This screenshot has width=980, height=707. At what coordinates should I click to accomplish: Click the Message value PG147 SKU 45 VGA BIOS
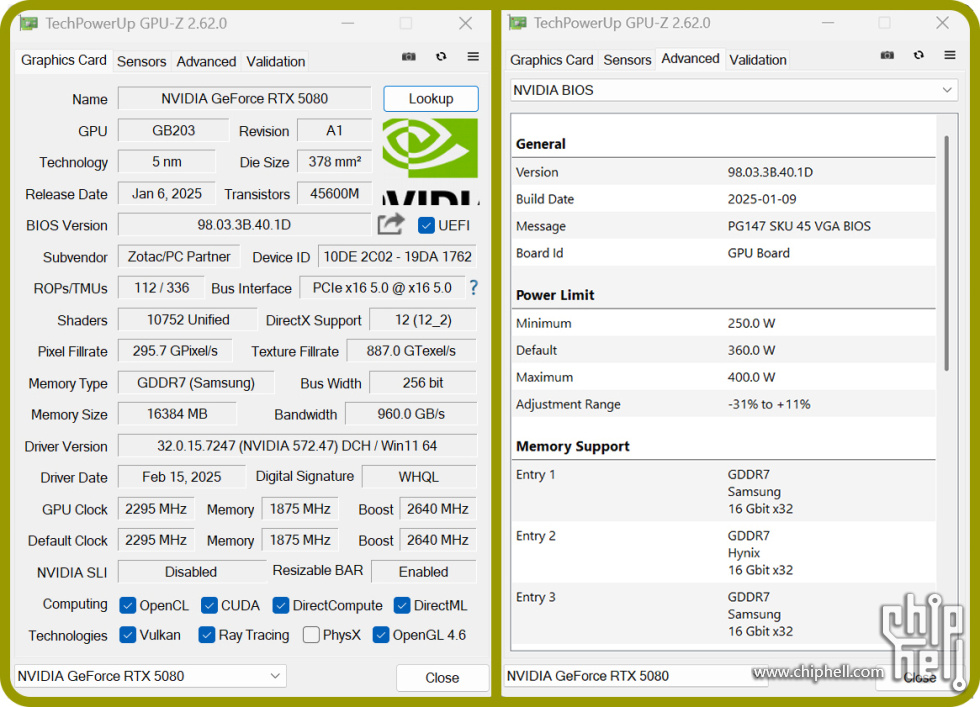click(799, 226)
